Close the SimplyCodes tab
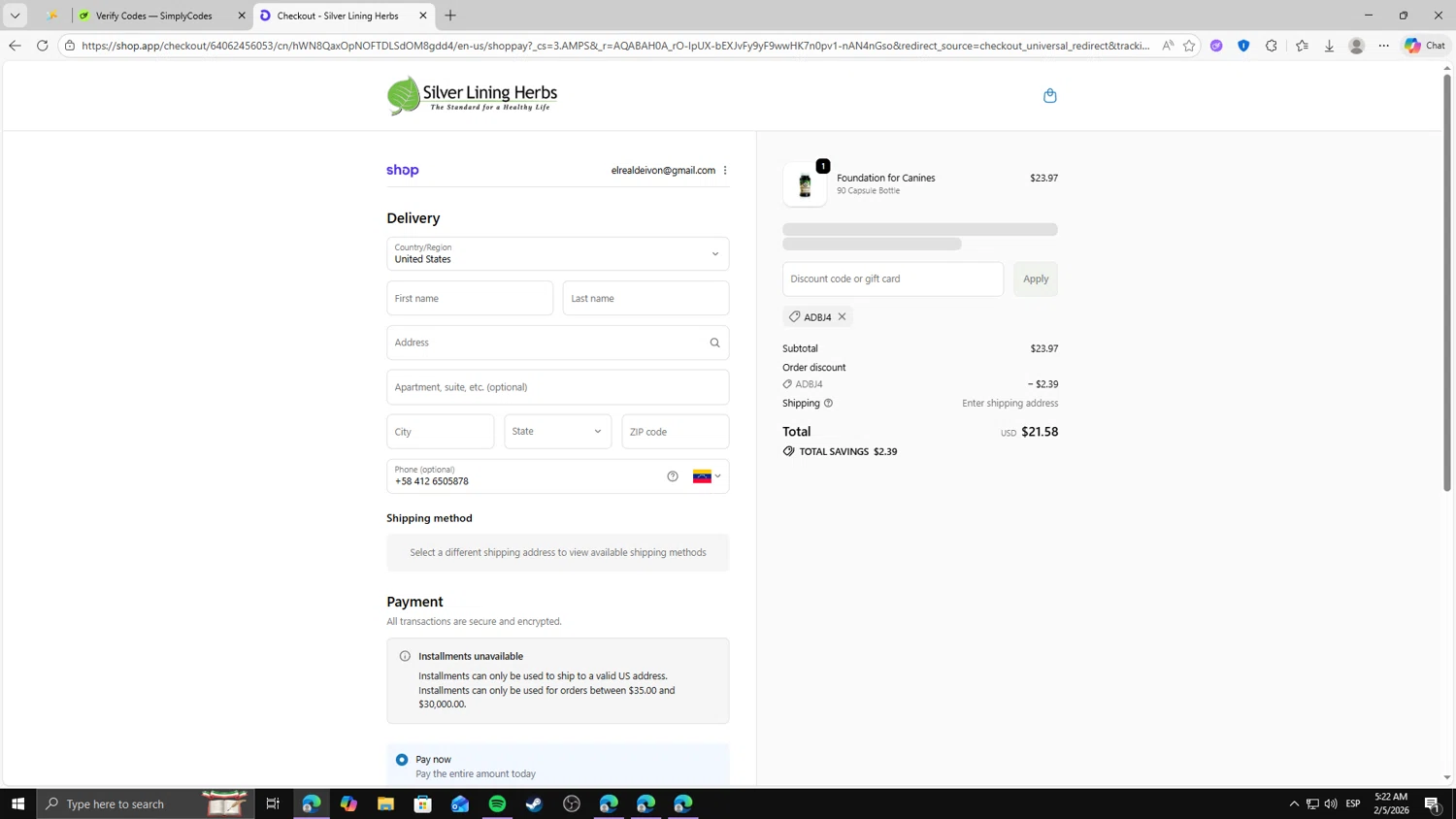The width and height of the screenshot is (1456, 819). tap(242, 16)
